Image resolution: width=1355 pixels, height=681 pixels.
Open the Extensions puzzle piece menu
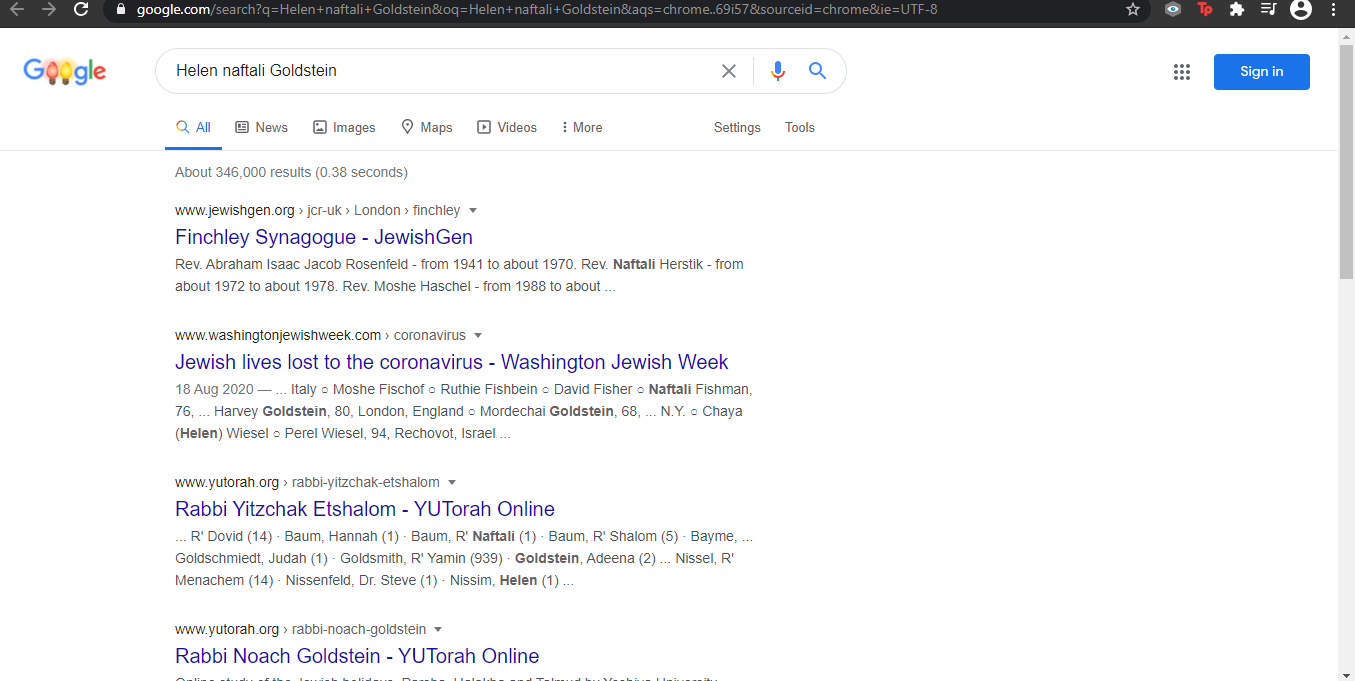pyautogui.click(x=1237, y=9)
